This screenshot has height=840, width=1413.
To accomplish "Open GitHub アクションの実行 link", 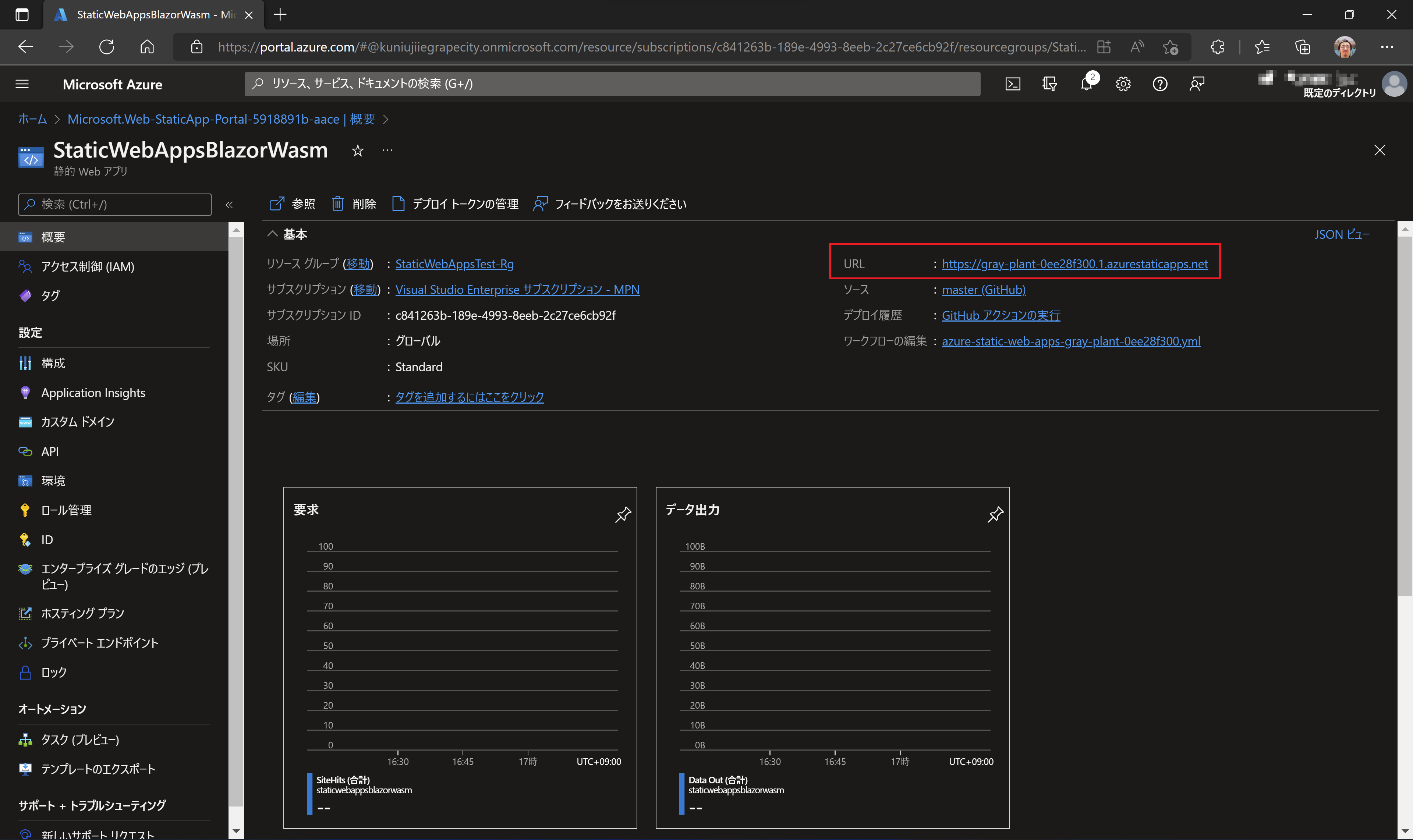I will point(1001,315).
